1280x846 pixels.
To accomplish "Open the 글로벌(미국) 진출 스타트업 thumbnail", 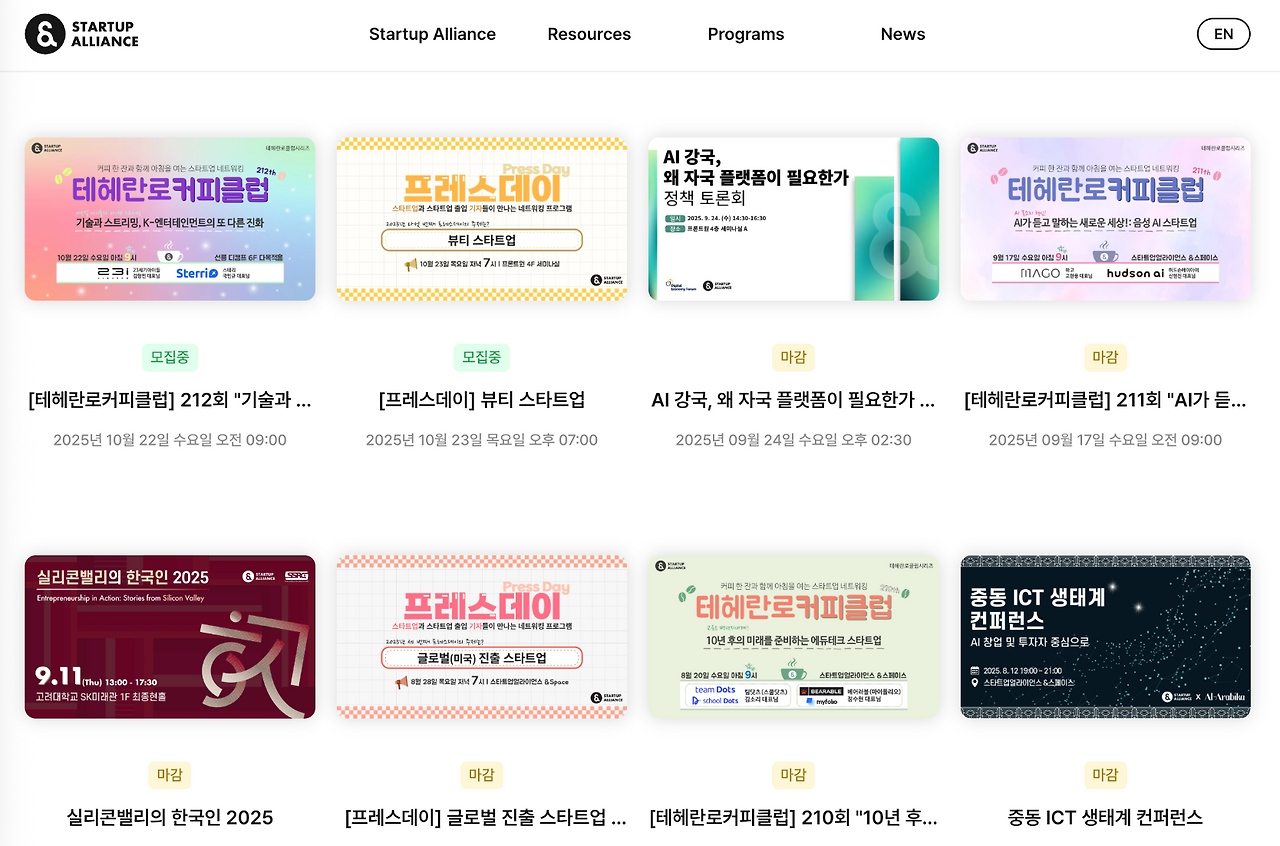I will point(482,637).
